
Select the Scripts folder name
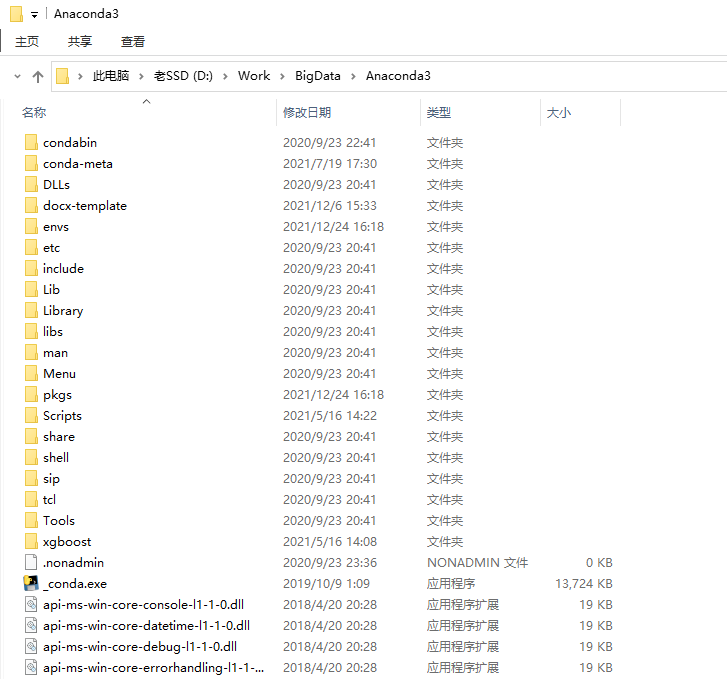point(63,416)
